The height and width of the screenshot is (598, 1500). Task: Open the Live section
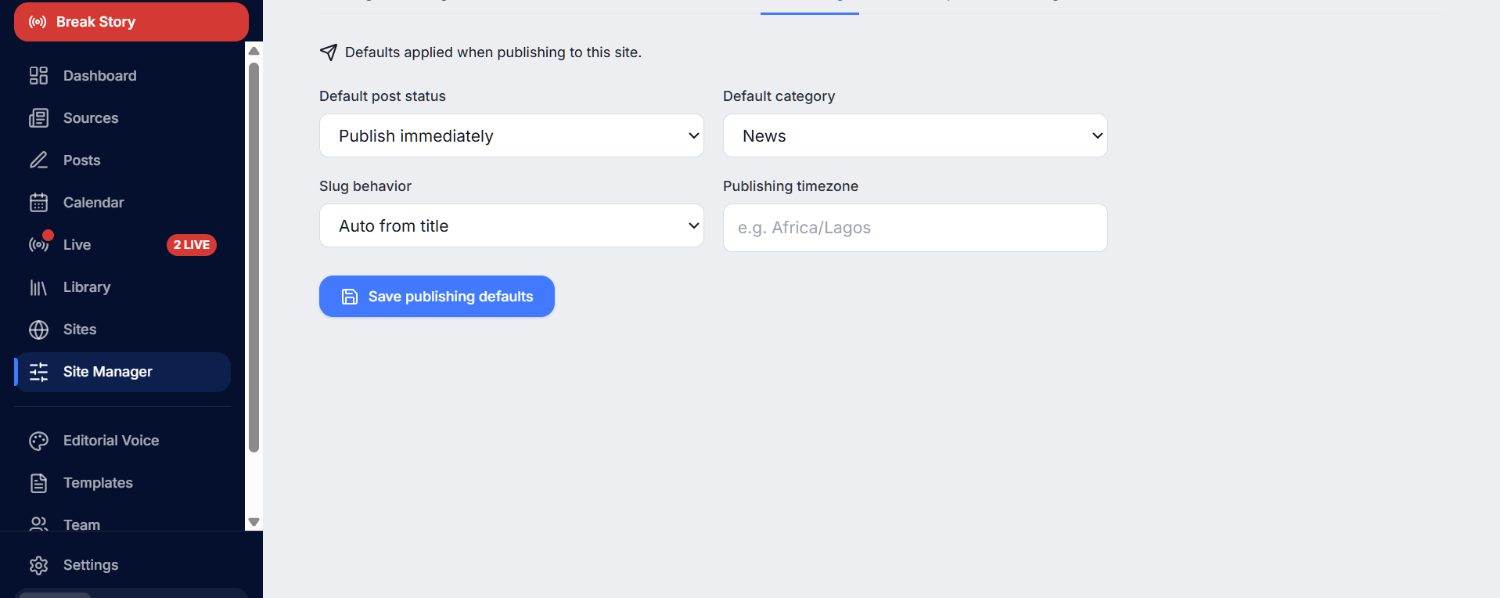point(122,245)
